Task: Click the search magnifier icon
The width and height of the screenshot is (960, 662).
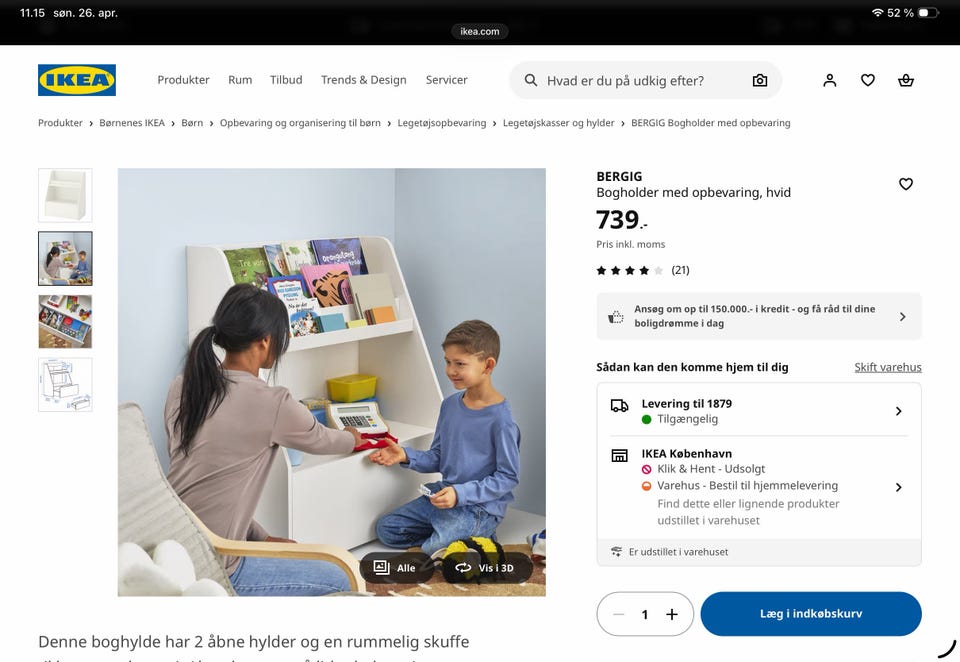Action: [531, 80]
